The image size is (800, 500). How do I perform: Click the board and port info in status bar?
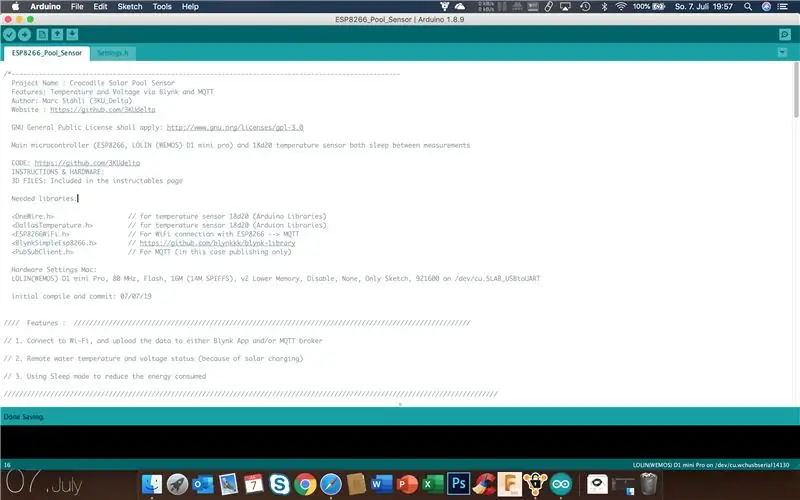tap(711, 465)
